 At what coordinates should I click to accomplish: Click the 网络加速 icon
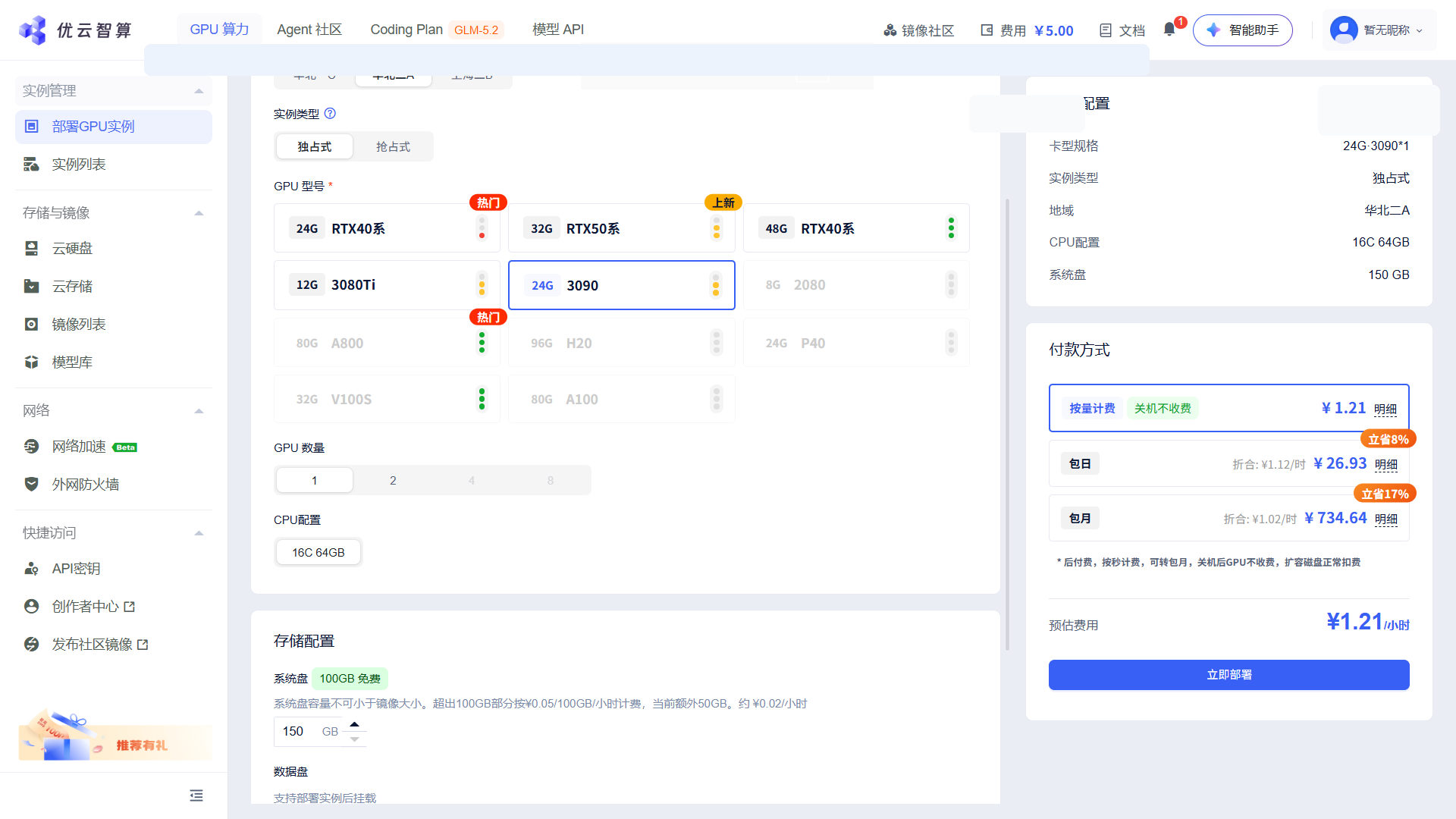32,447
